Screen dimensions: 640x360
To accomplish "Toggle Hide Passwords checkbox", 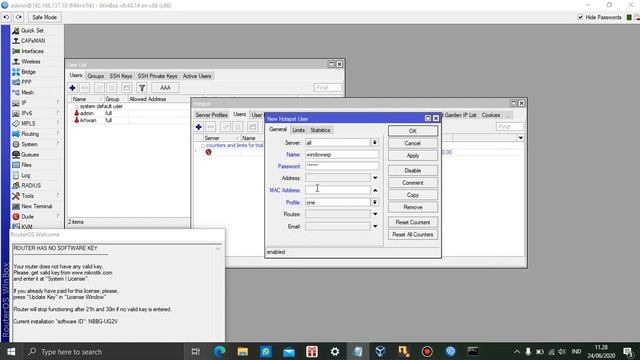I will (x=580, y=17).
